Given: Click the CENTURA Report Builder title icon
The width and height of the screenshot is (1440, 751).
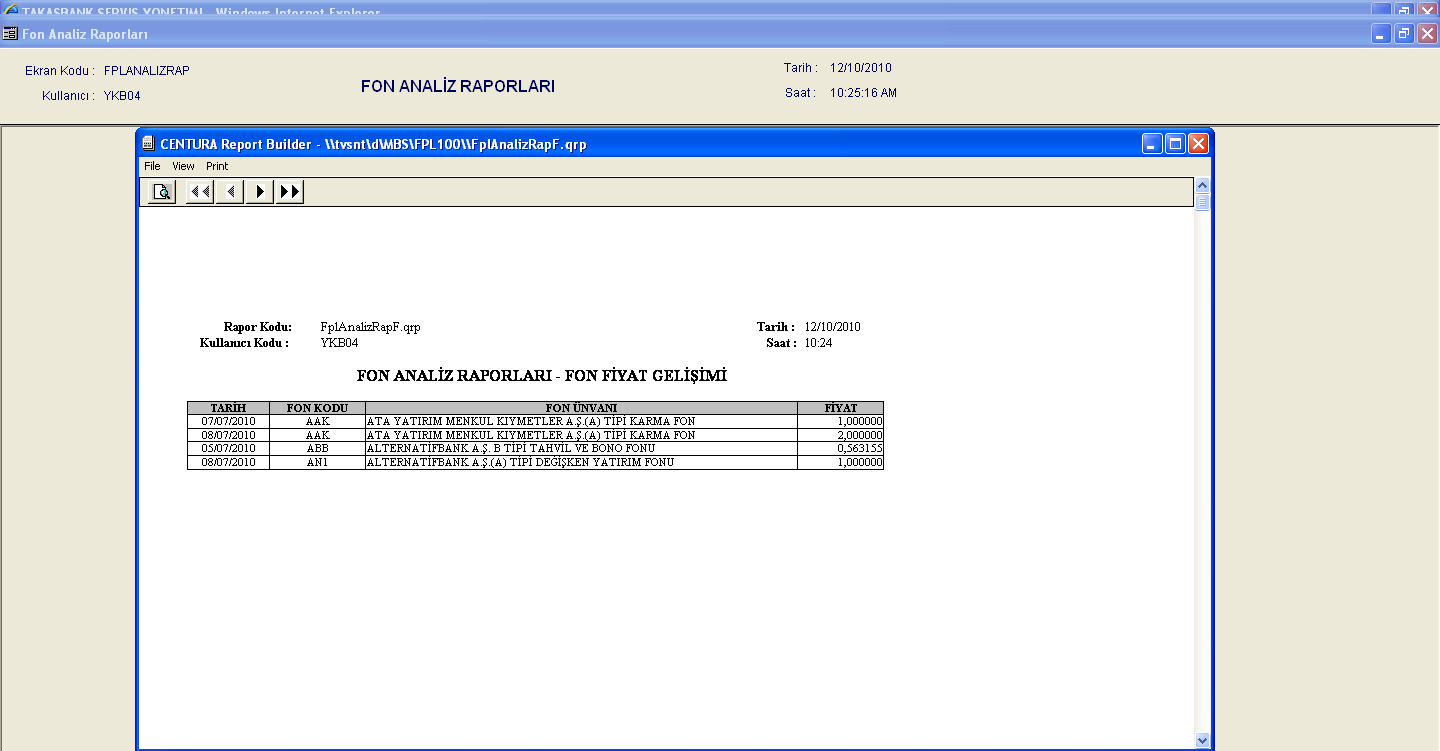Looking at the screenshot, I should pyautogui.click(x=148, y=144).
